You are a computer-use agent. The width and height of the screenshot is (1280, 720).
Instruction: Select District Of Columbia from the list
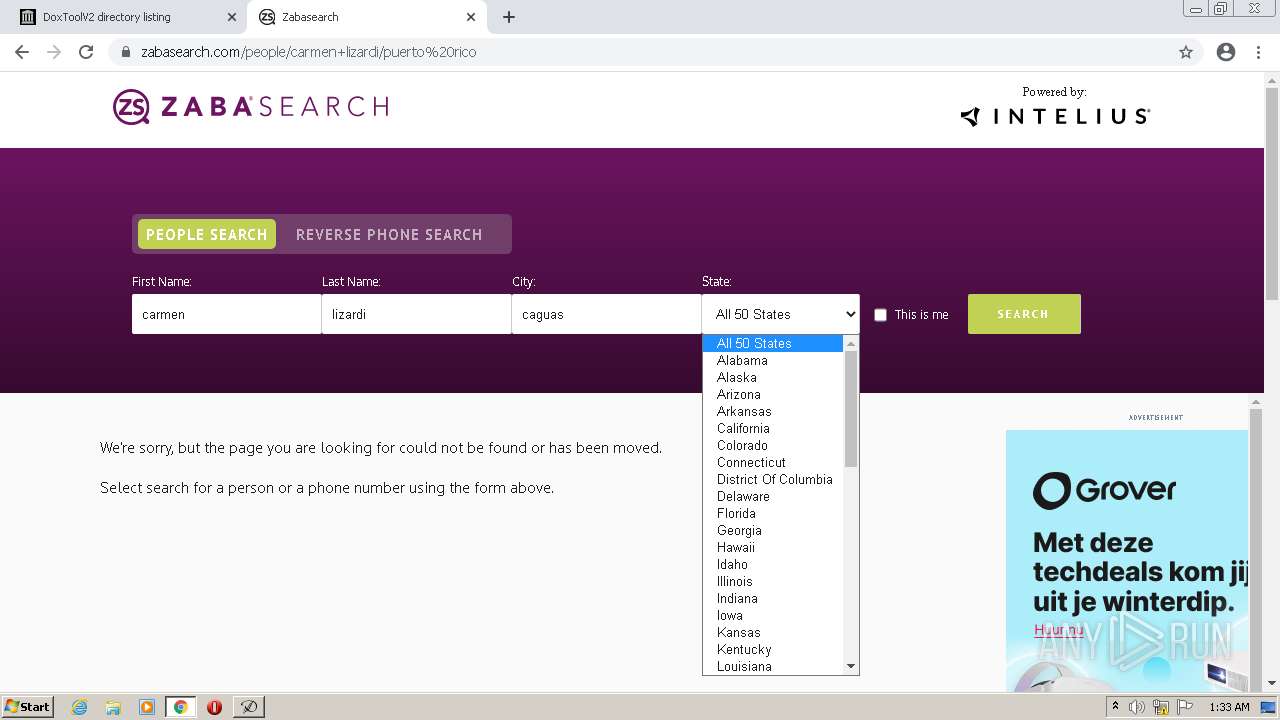point(773,479)
